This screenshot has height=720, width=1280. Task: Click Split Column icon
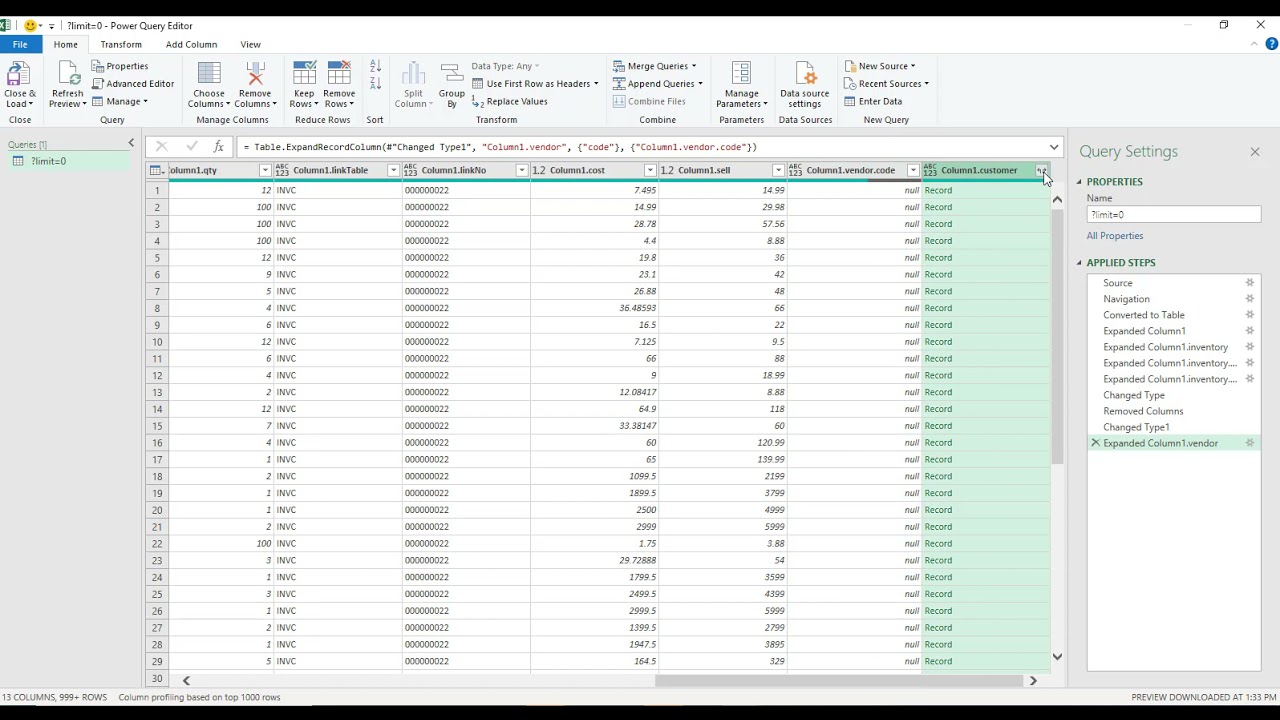pos(413,74)
